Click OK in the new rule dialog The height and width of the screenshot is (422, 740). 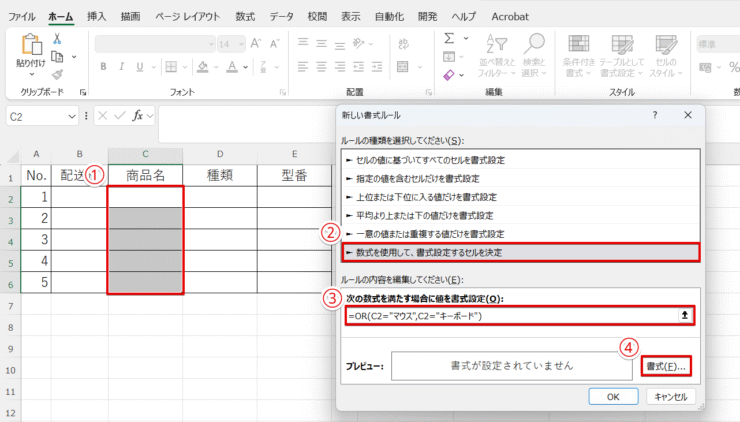click(613, 397)
